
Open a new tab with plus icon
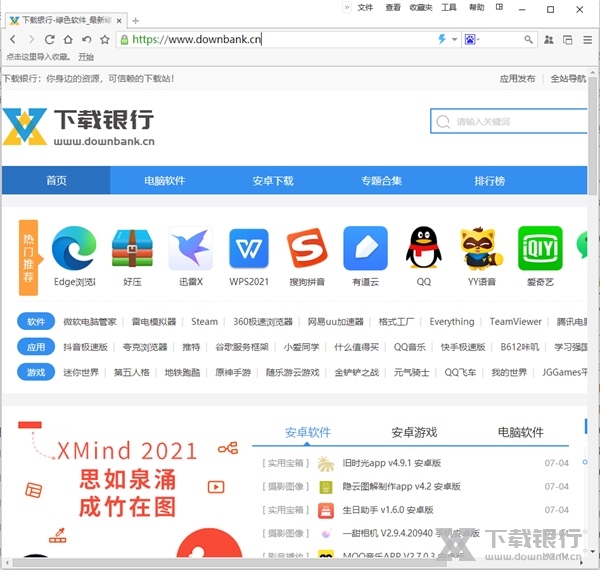click(x=135, y=21)
